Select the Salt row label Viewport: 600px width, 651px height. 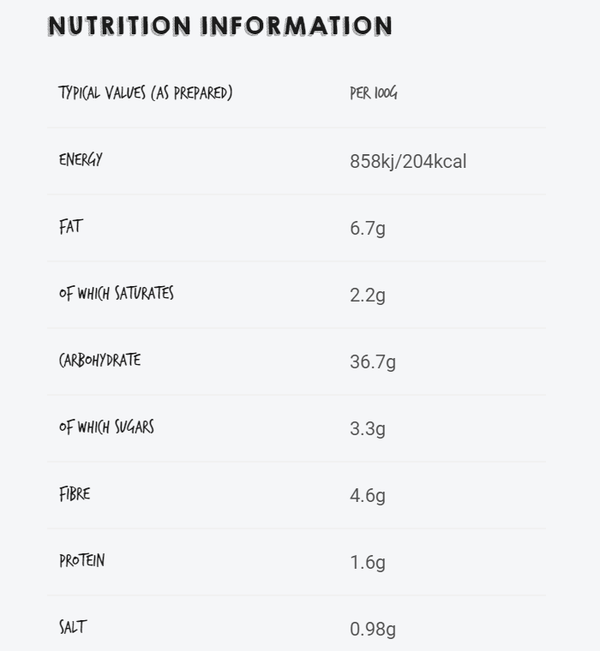pyautogui.click(x=73, y=627)
